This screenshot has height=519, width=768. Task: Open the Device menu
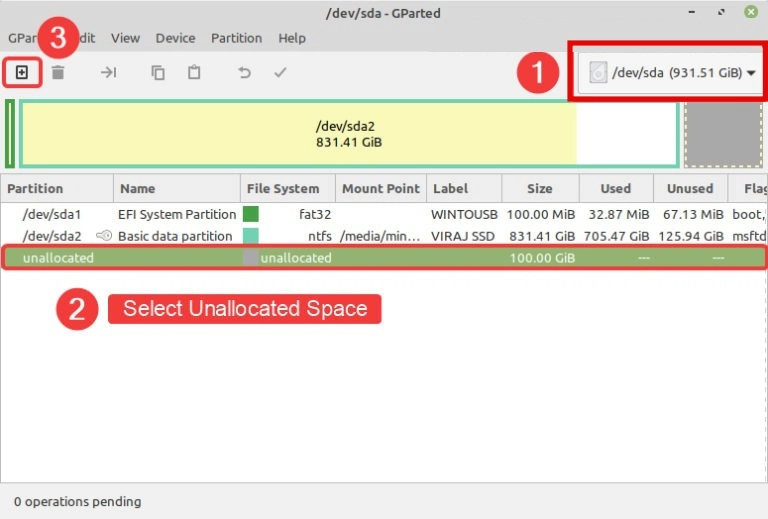pos(175,38)
